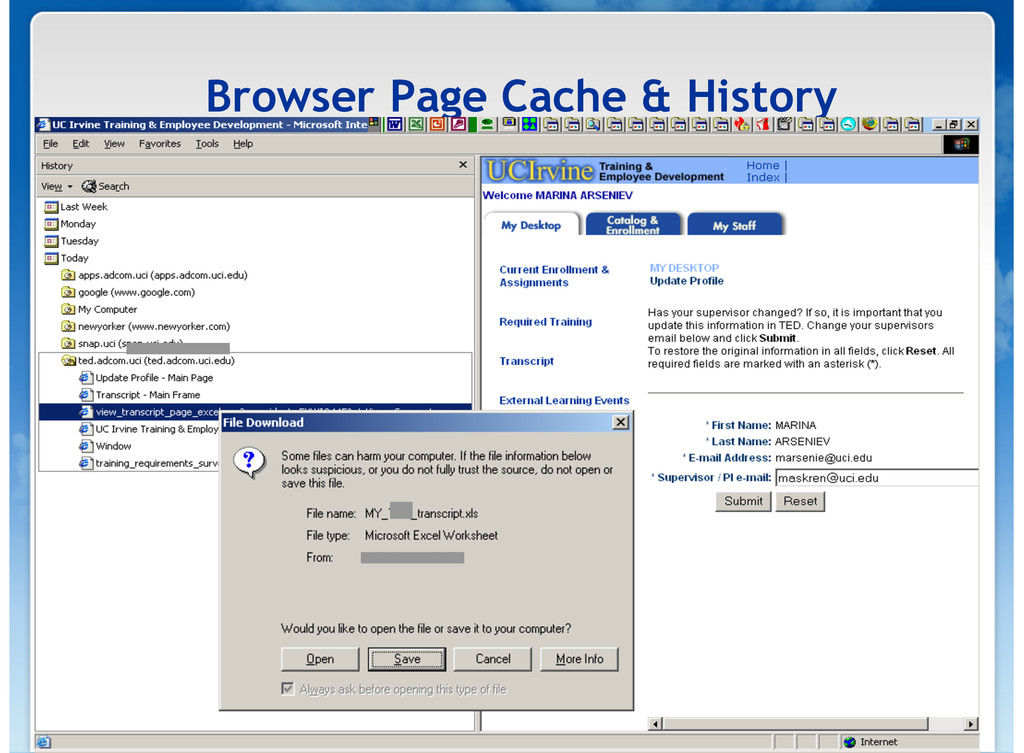Open the Transcript link in the sidebar
The height and width of the screenshot is (753, 1024).
click(526, 360)
